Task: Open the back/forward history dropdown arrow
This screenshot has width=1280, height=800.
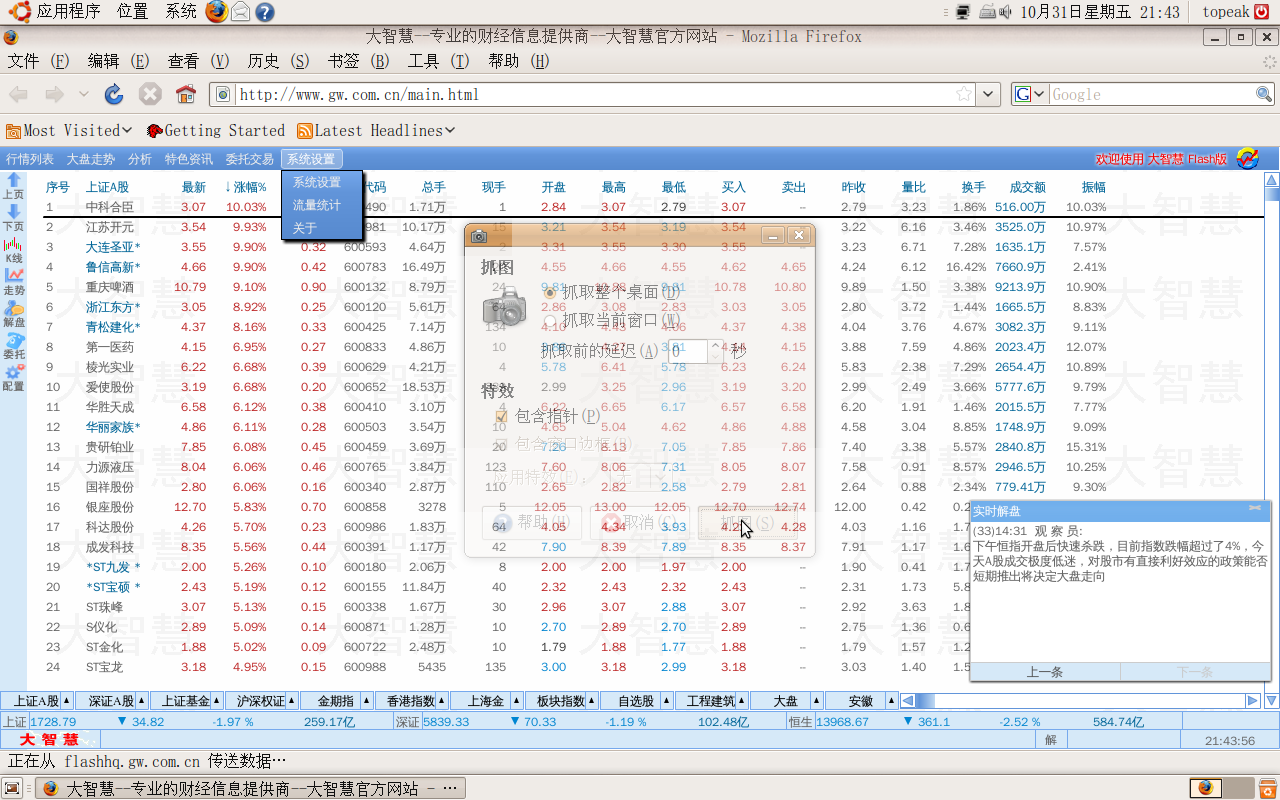Action: click(83, 94)
